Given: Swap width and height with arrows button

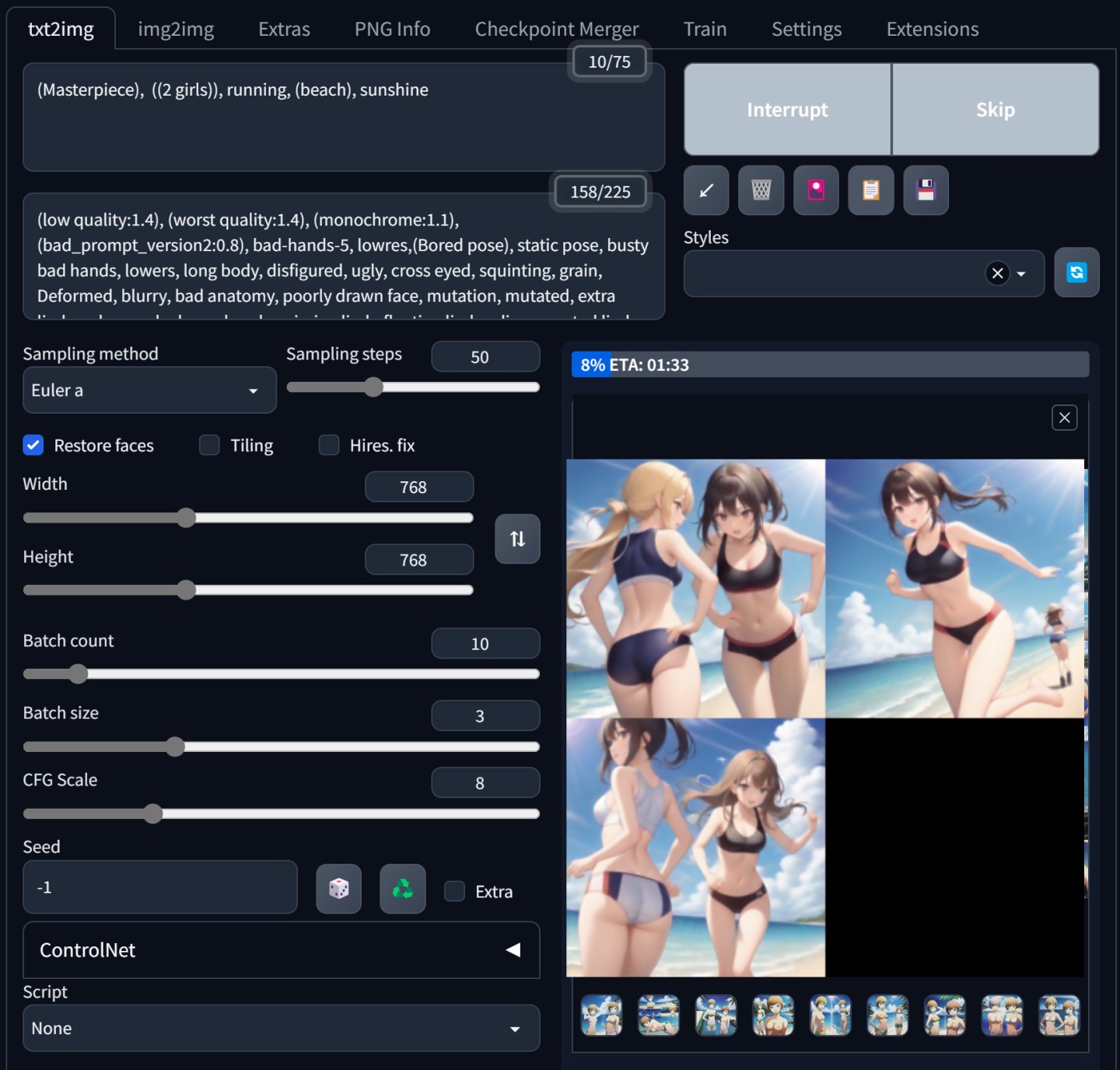Looking at the screenshot, I should pyautogui.click(x=517, y=539).
